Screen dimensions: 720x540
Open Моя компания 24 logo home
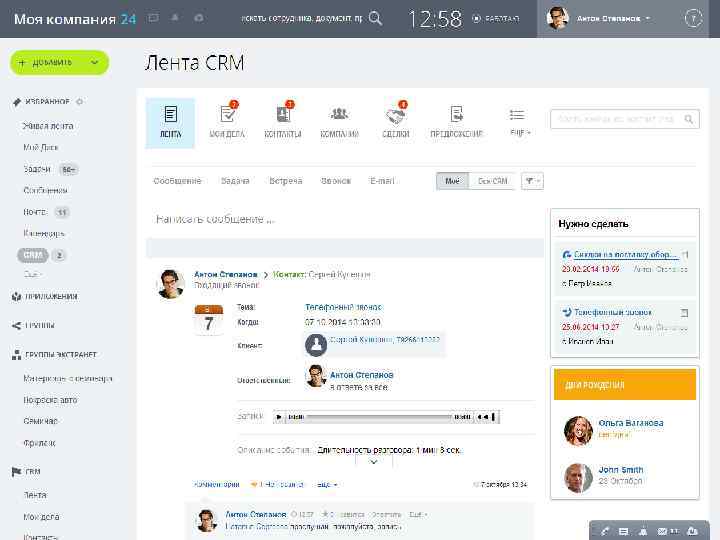(75, 19)
